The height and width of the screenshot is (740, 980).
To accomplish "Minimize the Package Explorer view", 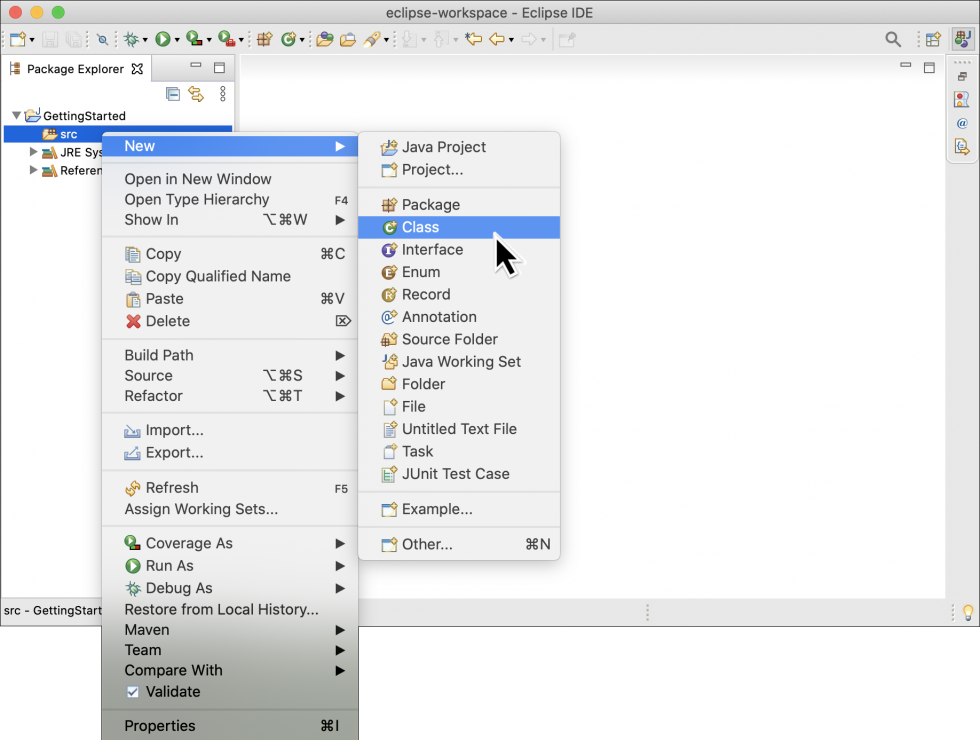I will point(196,64).
